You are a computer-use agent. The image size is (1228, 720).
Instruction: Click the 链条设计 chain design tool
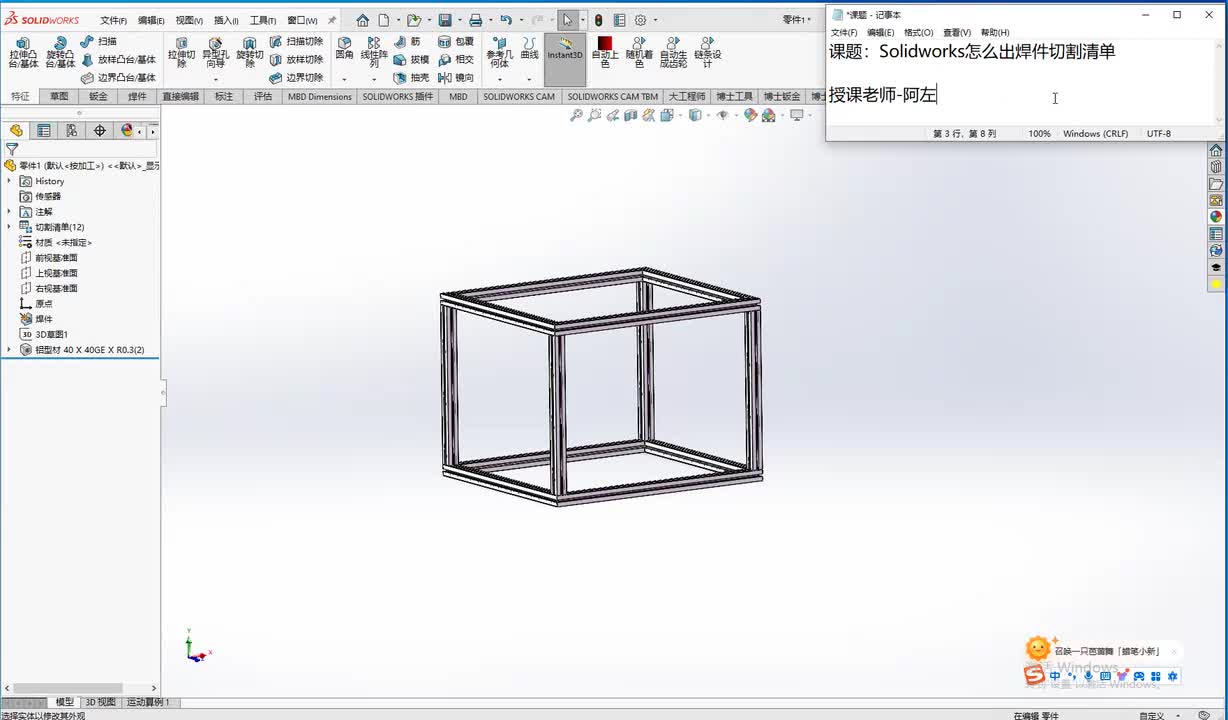pyautogui.click(x=707, y=53)
